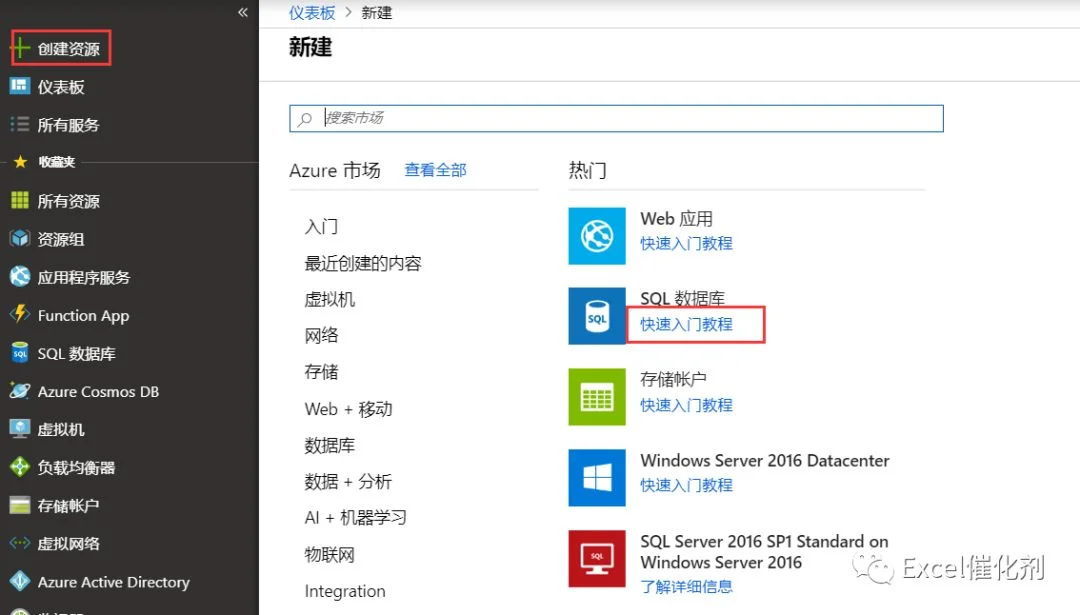
Task: Open the Azure Cosmos DB planet icon
Action: coord(20,390)
